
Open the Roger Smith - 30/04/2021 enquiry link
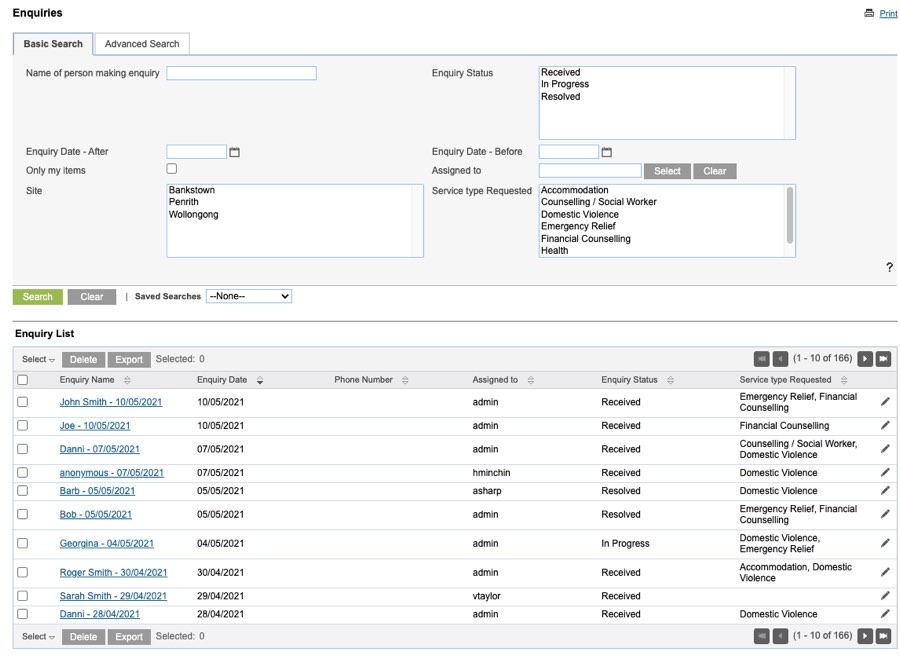(x=113, y=573)
